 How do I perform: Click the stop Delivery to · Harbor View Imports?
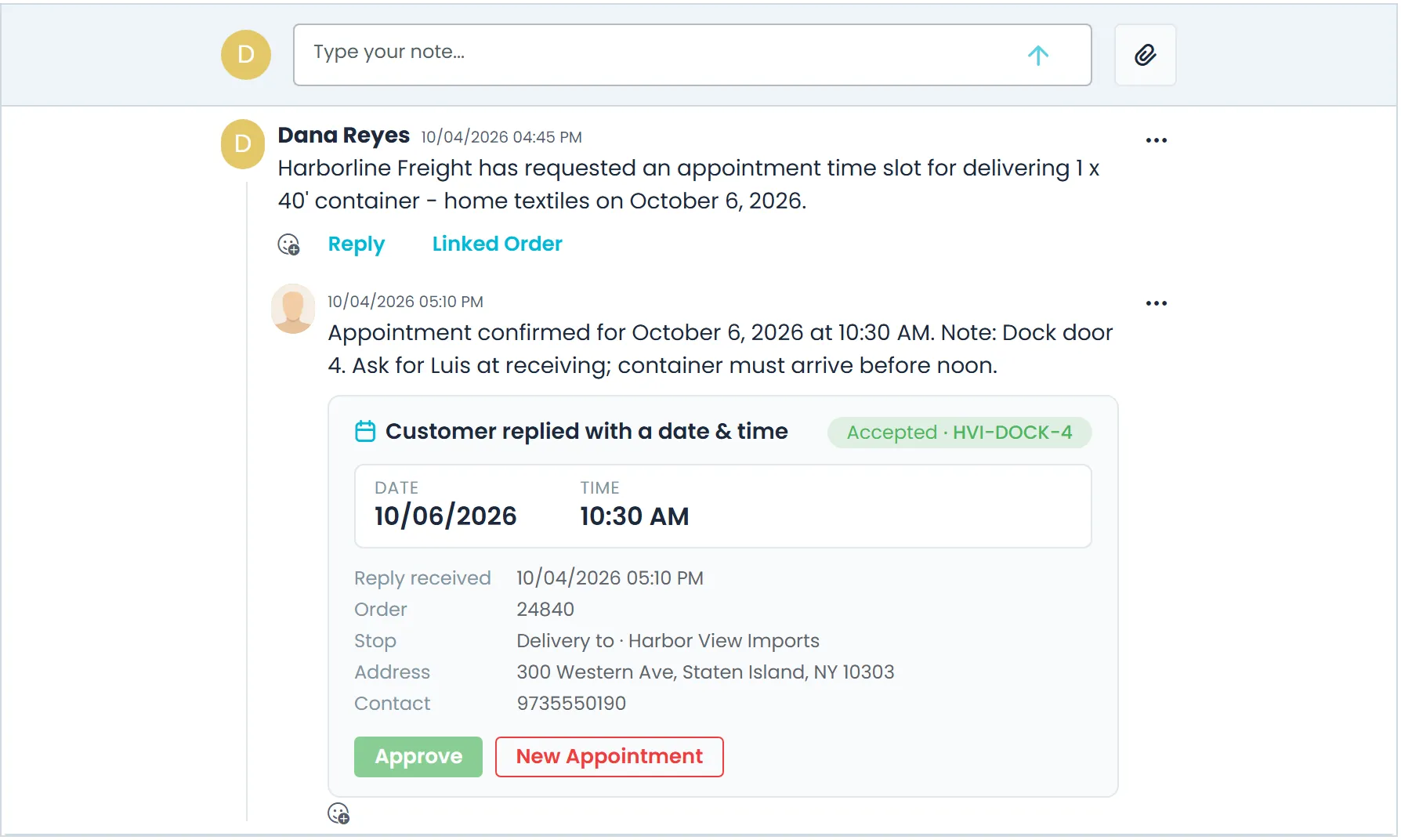(x=668, y=641)
